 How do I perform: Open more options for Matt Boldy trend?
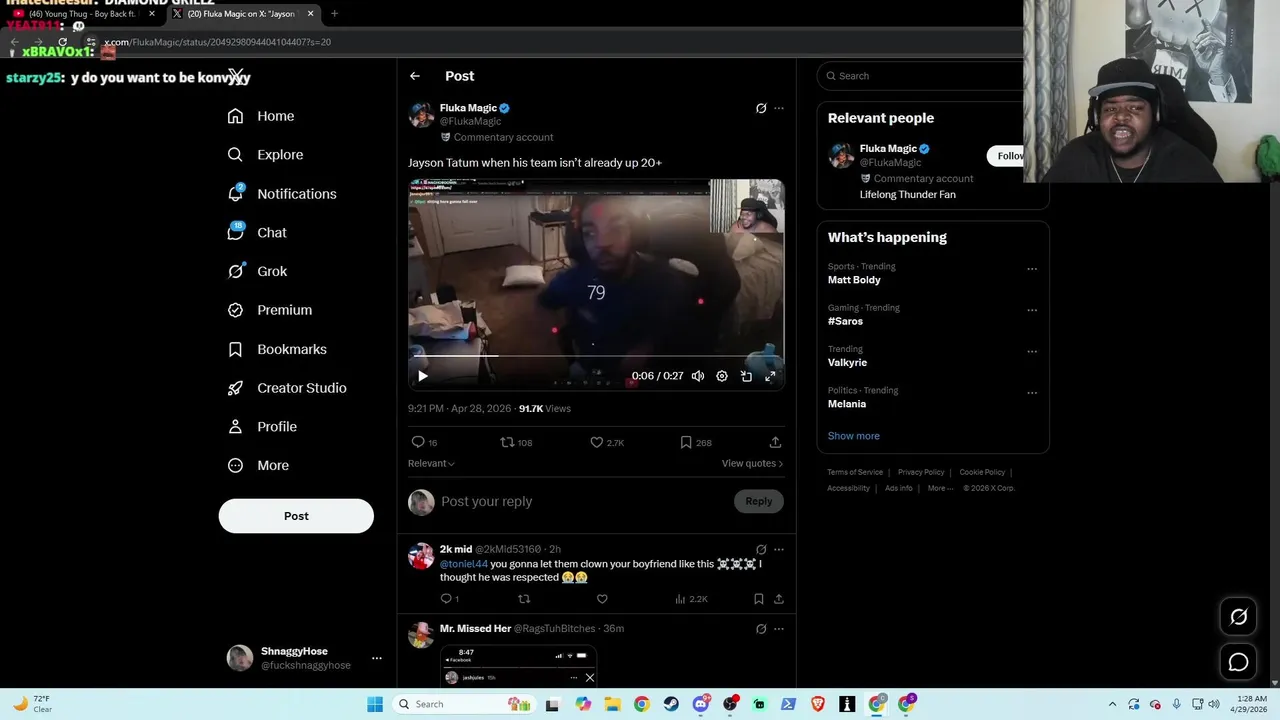pos(1032,269)
